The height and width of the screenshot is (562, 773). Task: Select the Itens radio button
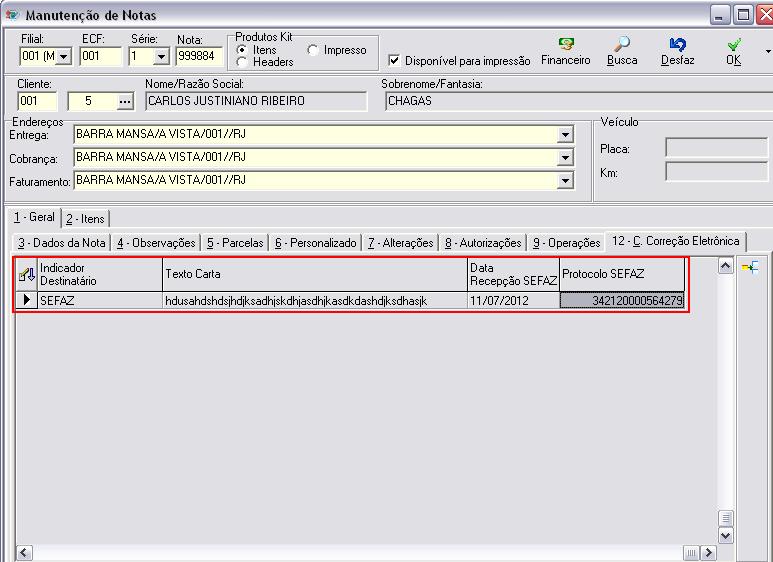(242, 49)
